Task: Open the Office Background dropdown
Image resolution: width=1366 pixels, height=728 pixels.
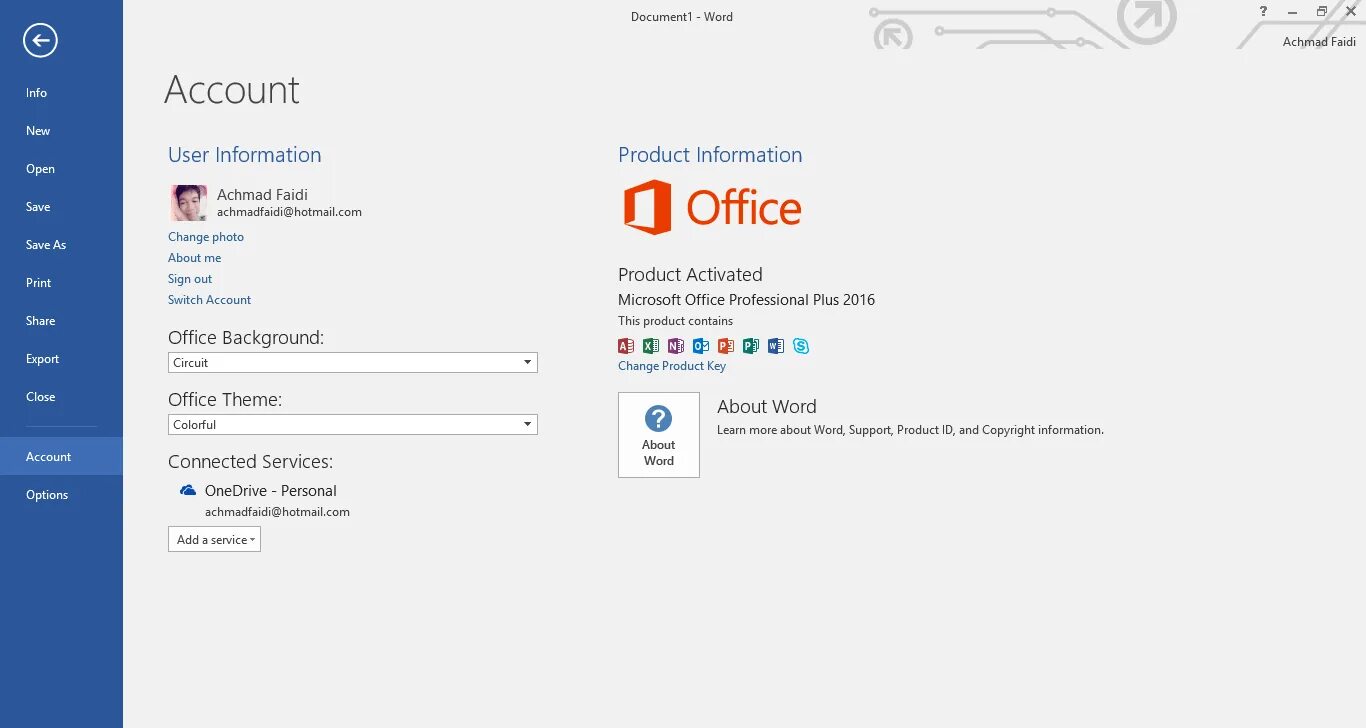Action: pos(353,362)
